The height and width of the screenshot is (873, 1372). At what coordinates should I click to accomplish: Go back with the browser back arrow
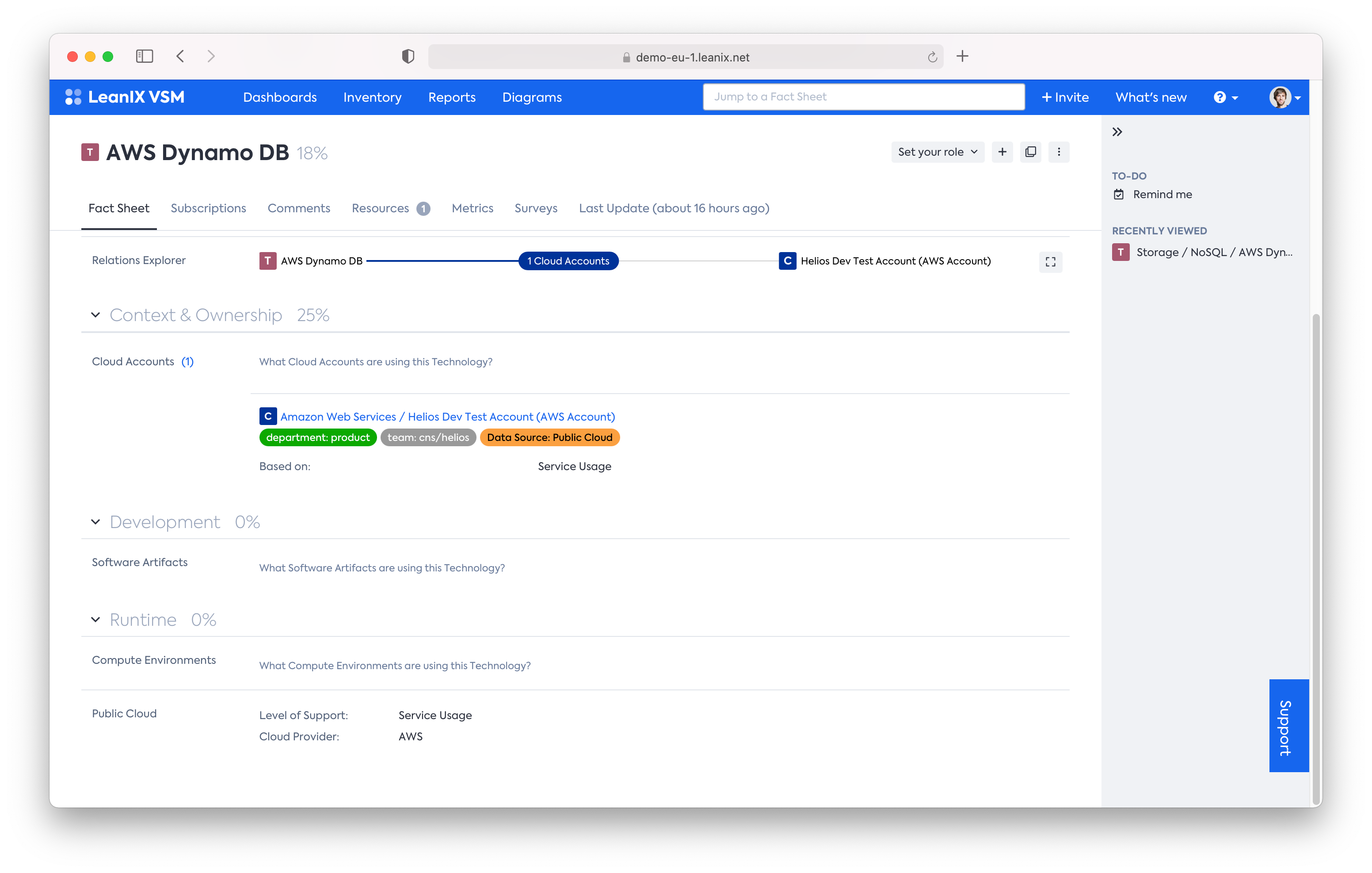[180, 56]
